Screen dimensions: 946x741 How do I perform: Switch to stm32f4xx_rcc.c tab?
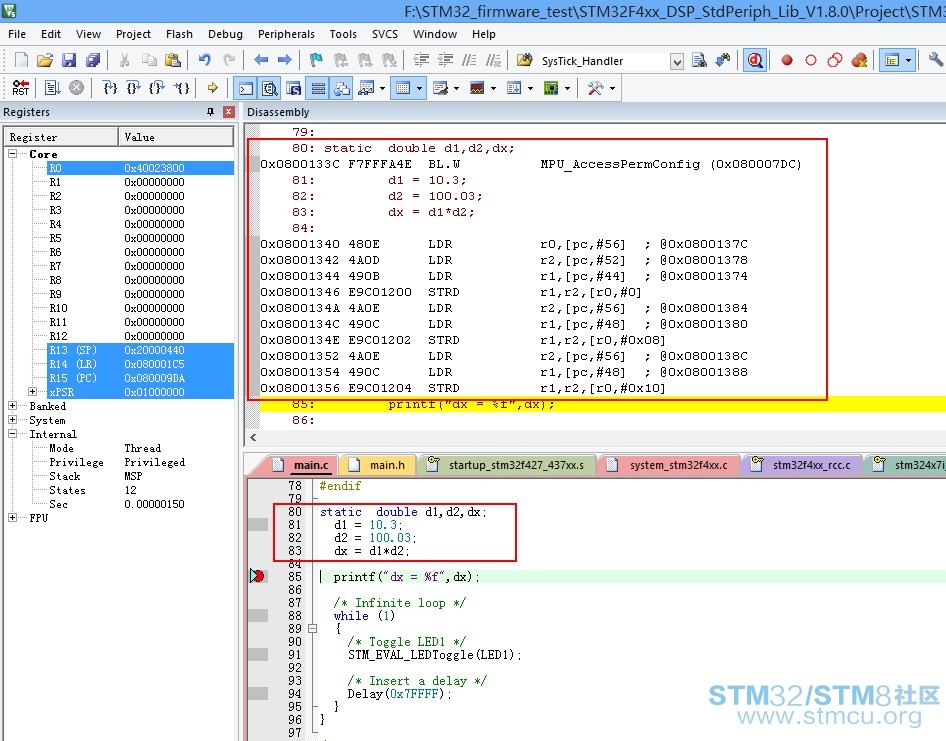[802, 465]
